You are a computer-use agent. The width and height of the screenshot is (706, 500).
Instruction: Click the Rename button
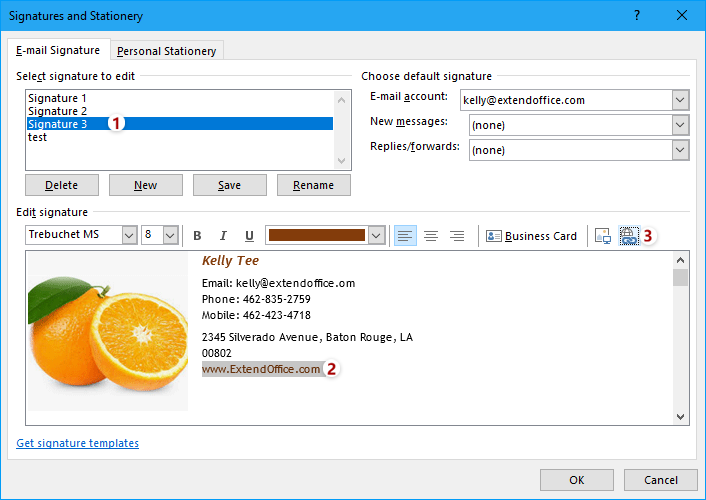pos(314,185)
